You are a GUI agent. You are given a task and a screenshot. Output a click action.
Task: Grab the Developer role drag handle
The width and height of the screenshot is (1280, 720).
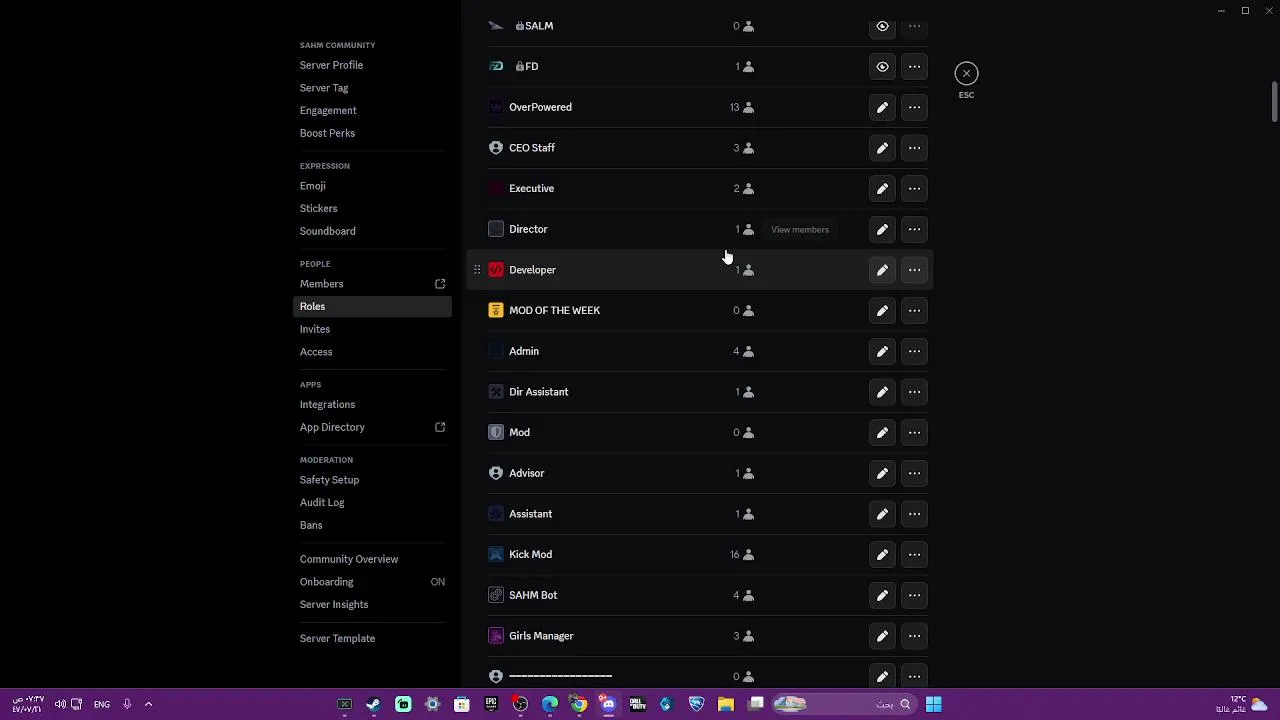coord(477,270)
